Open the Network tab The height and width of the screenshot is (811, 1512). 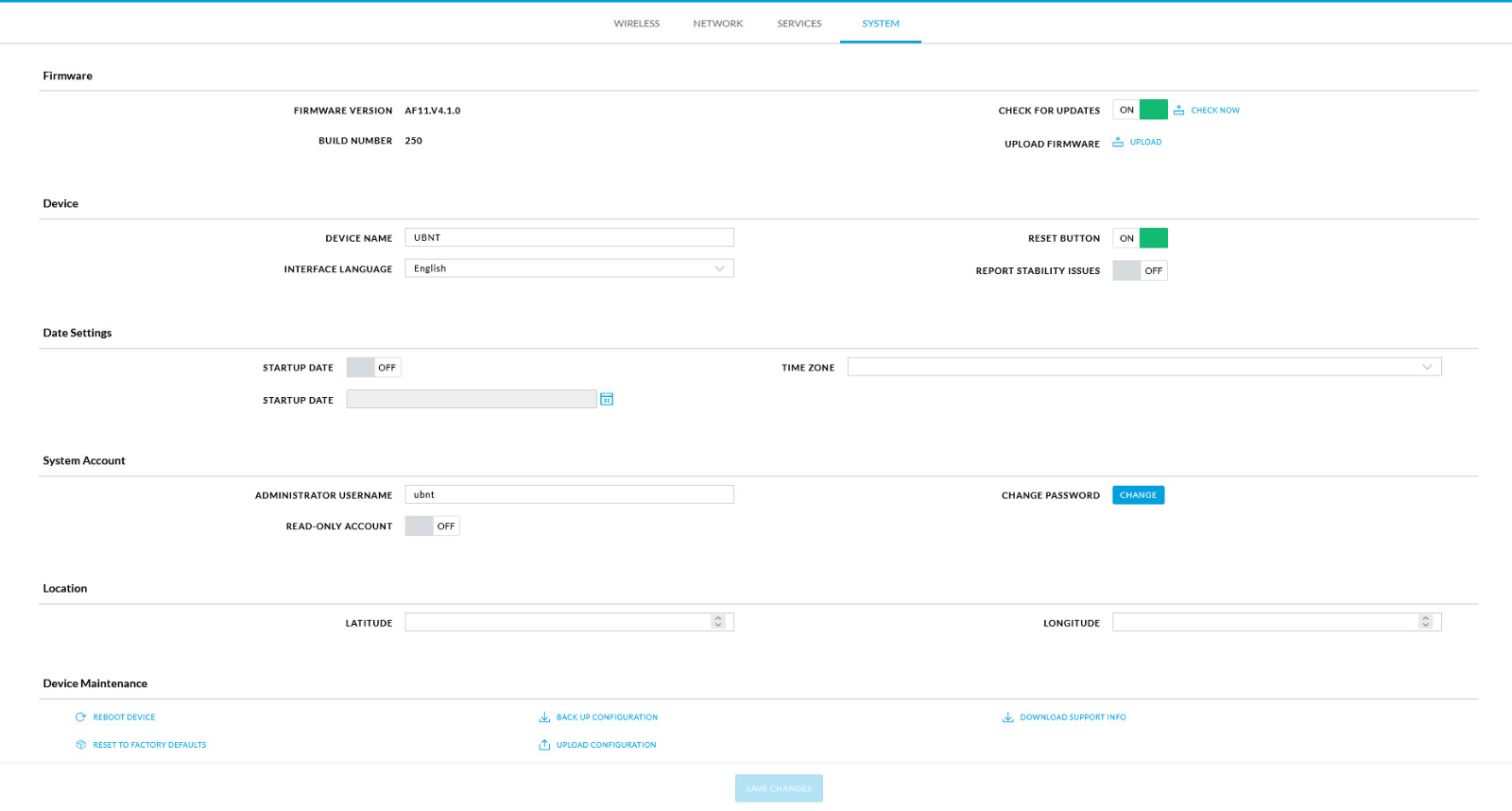pos(717,24)
